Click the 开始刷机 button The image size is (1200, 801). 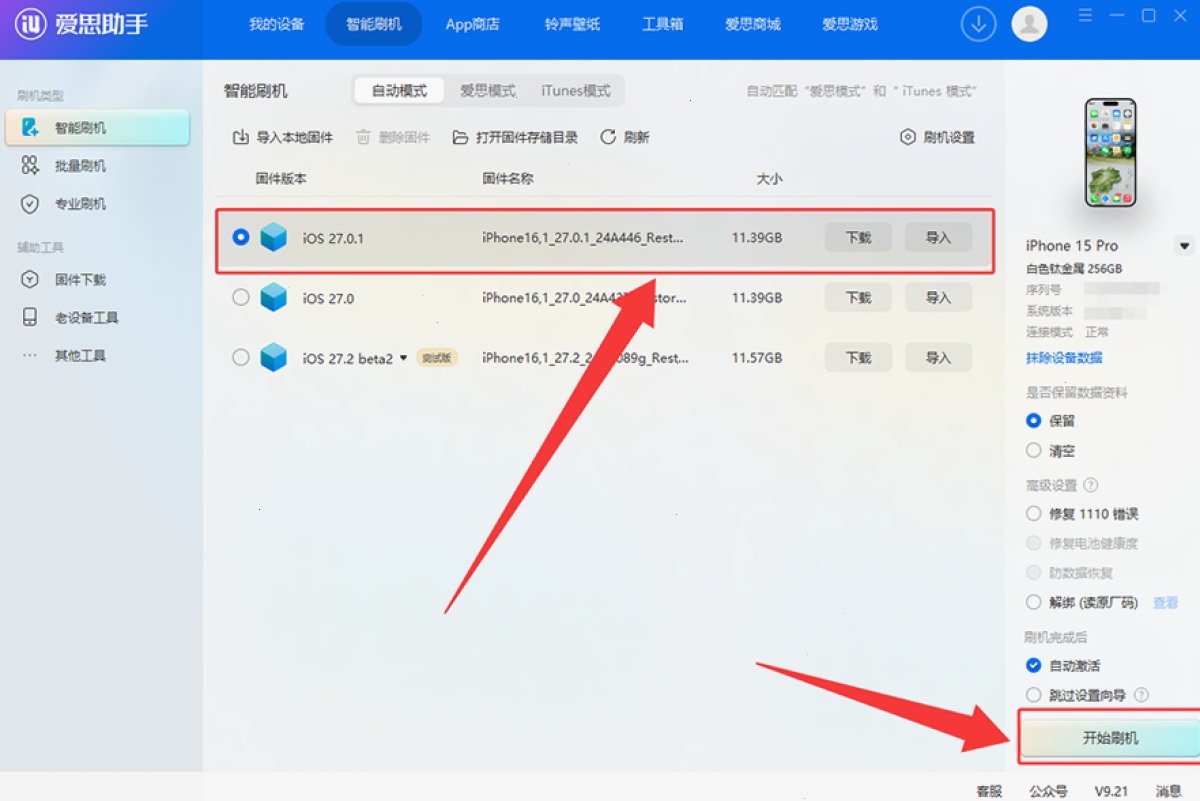coord(1110,738)
